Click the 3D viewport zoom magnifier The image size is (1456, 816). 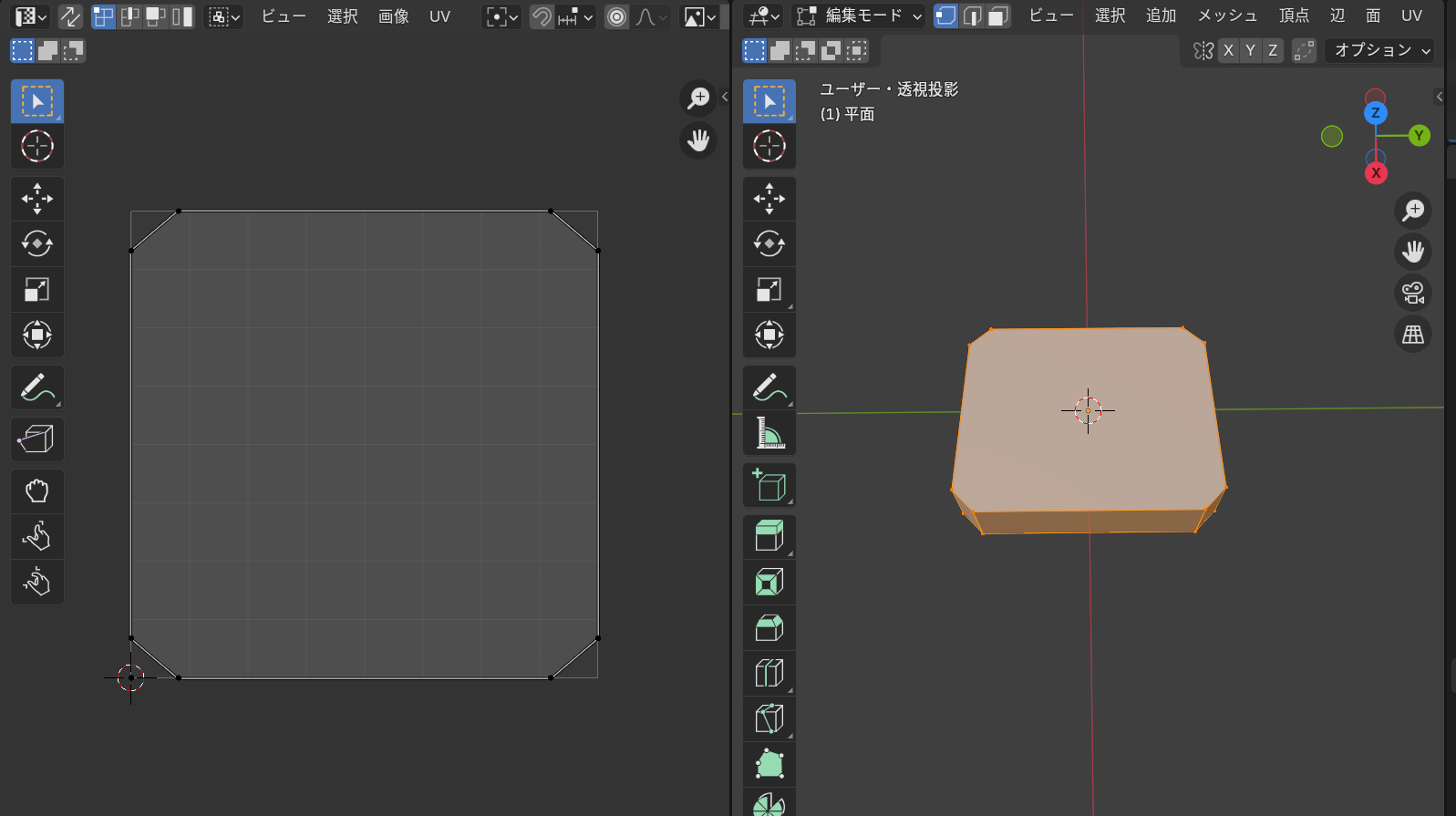click(x=1413, y=211)
